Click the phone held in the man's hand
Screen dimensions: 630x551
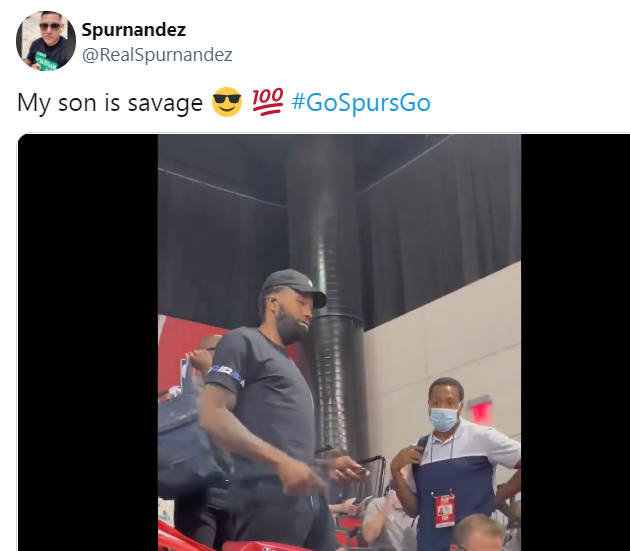pyautogui.click(x=361, y=471)
